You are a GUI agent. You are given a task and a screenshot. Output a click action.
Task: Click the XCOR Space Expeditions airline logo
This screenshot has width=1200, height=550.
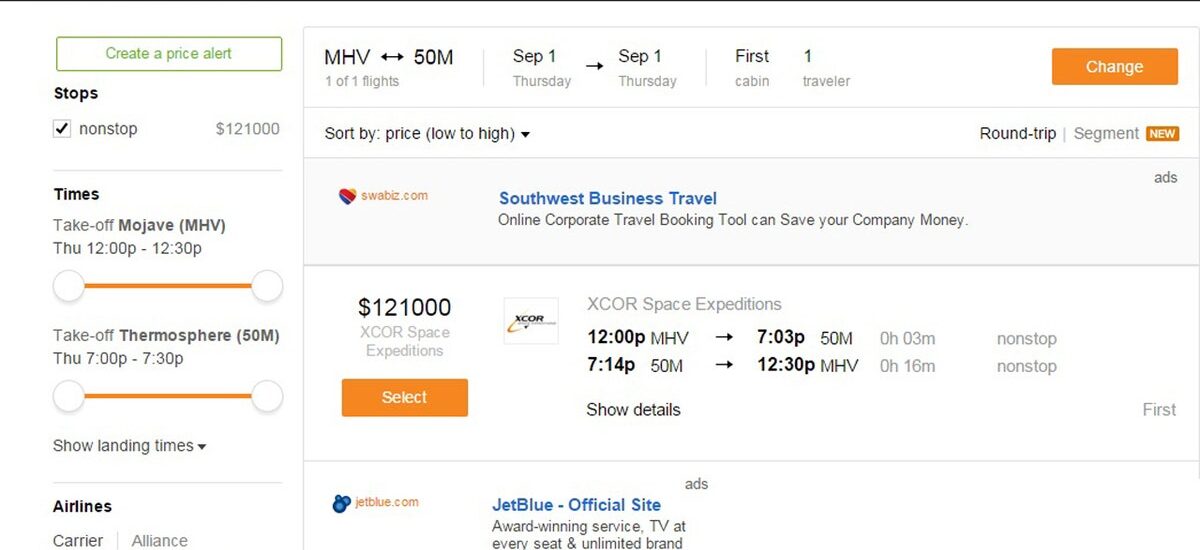coord(531,321)
